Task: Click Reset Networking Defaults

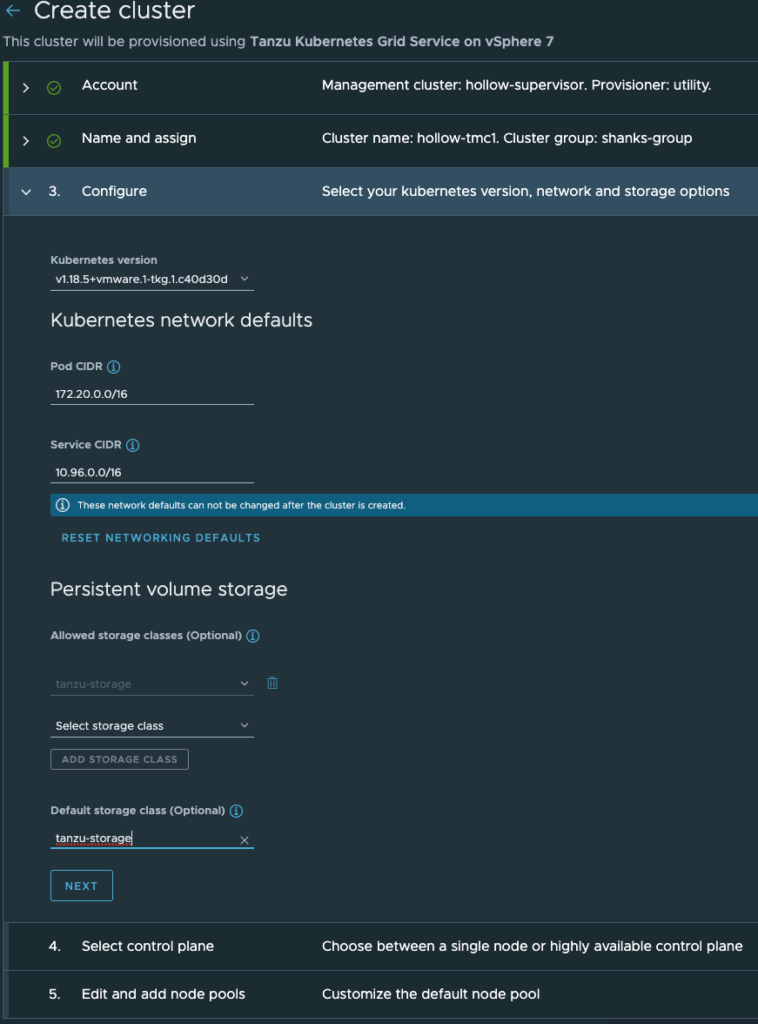Action: coord(161,538)
